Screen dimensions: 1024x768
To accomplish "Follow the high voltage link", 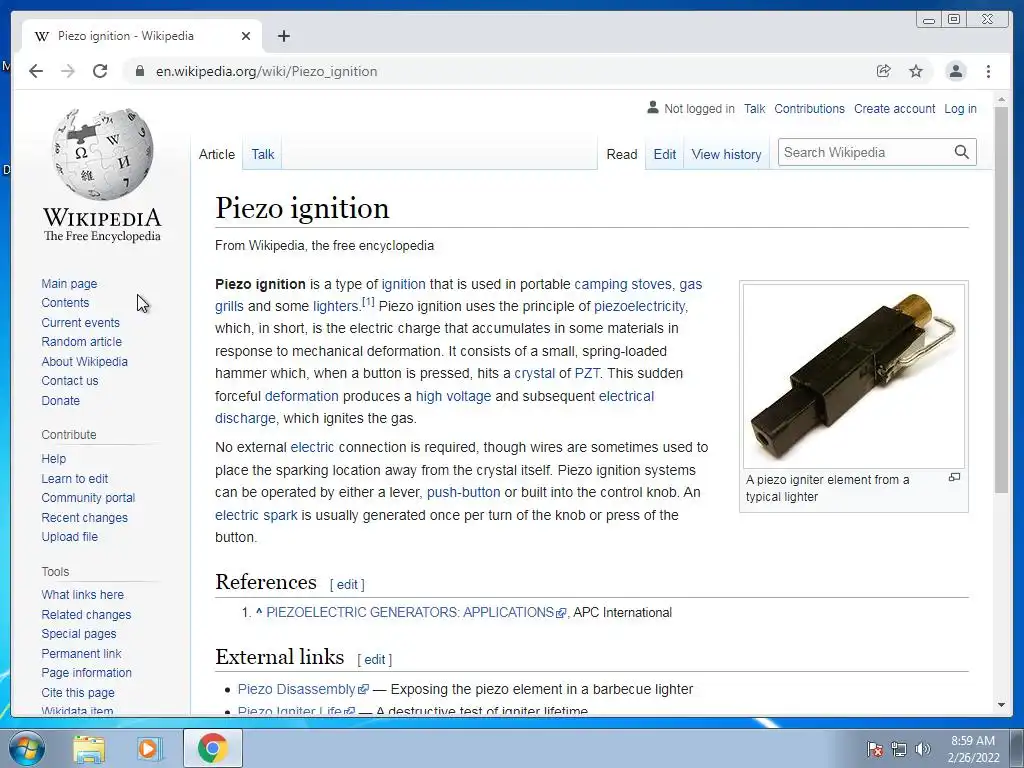I will (453, 396).
